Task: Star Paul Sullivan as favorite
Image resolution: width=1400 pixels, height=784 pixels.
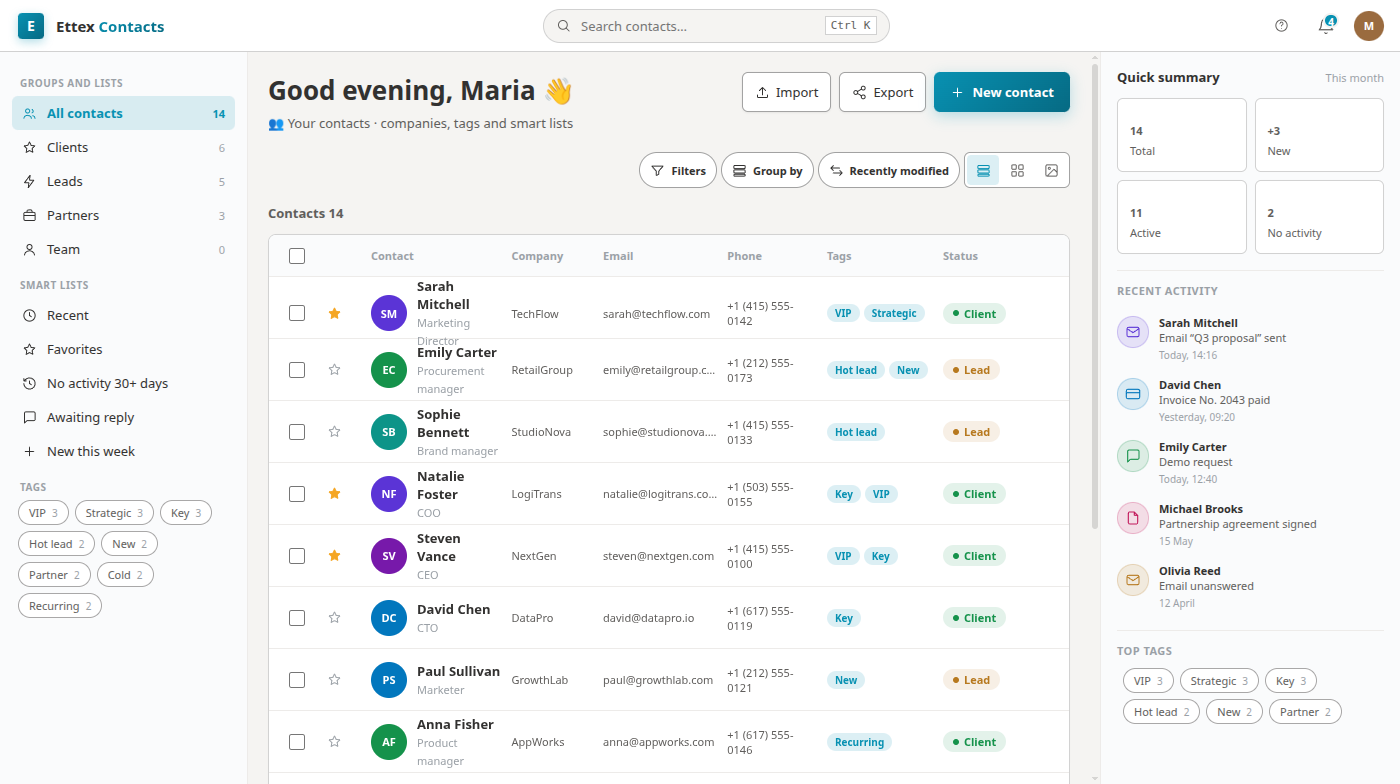Action: click(335, 680)
